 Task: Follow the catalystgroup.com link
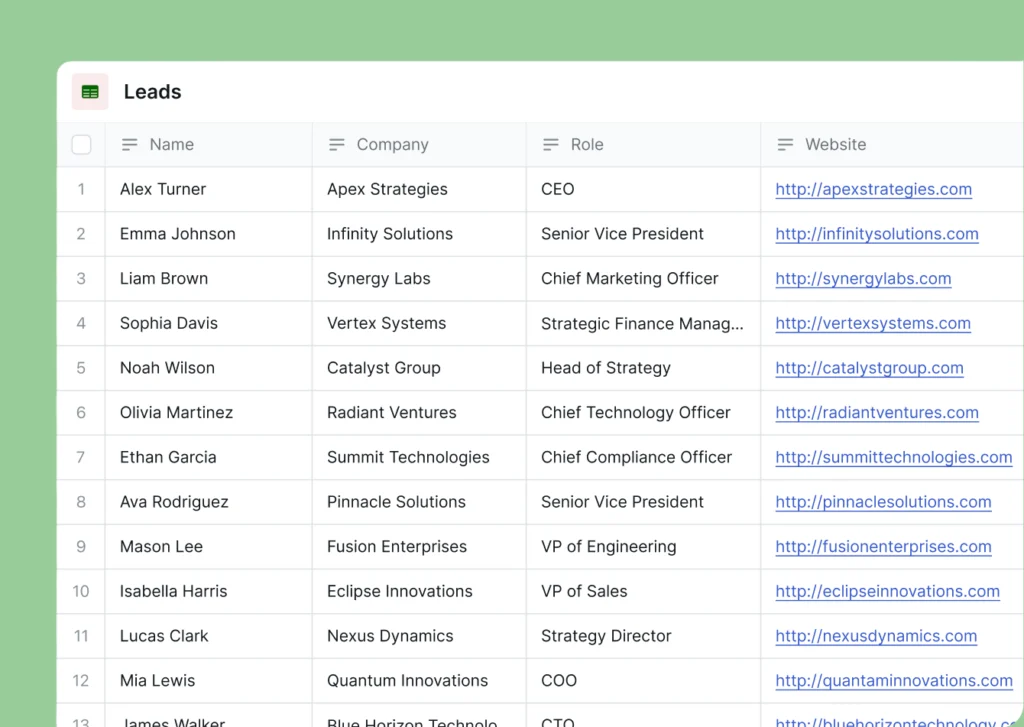[x=869, y=368]
